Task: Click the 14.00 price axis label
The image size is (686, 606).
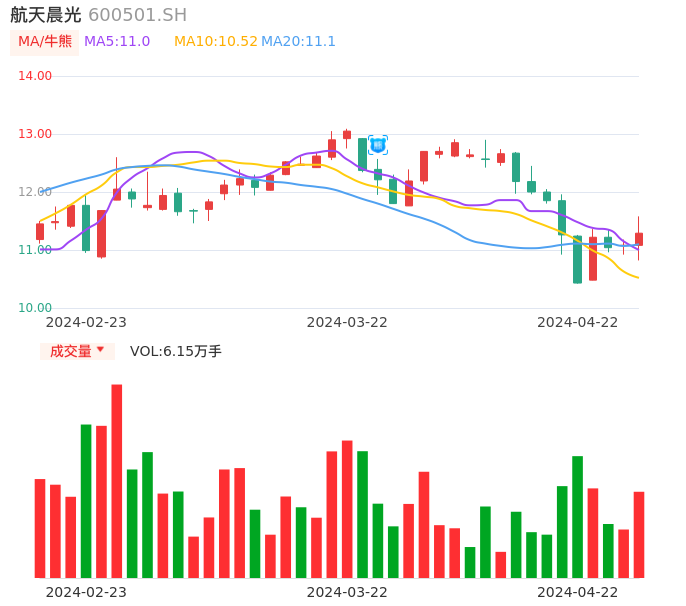Action: [x=35, y=76]
